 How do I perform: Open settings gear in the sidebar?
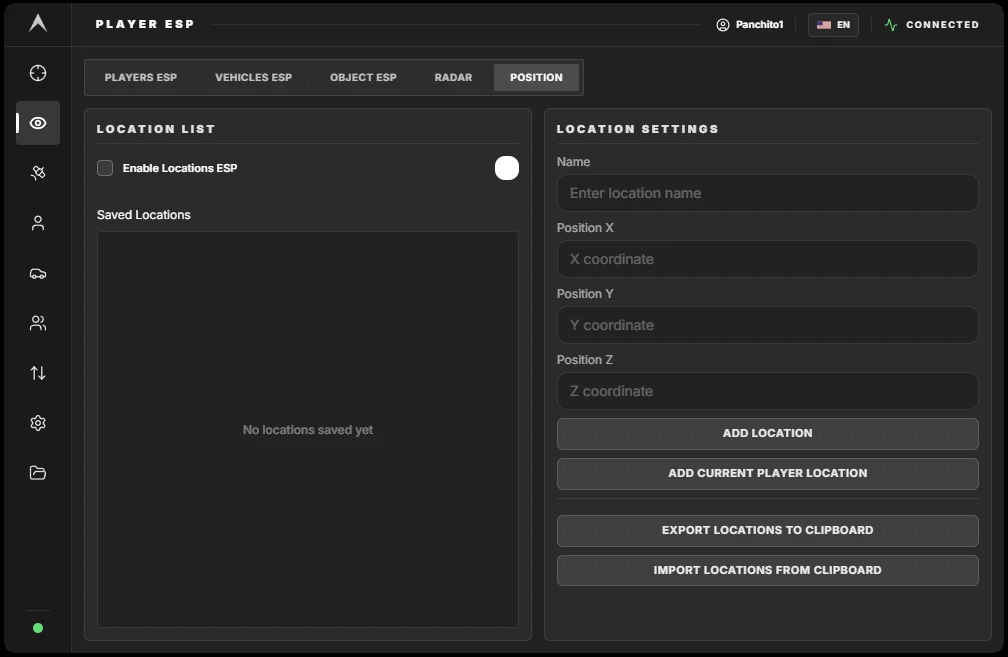click(x=38, y=423)
